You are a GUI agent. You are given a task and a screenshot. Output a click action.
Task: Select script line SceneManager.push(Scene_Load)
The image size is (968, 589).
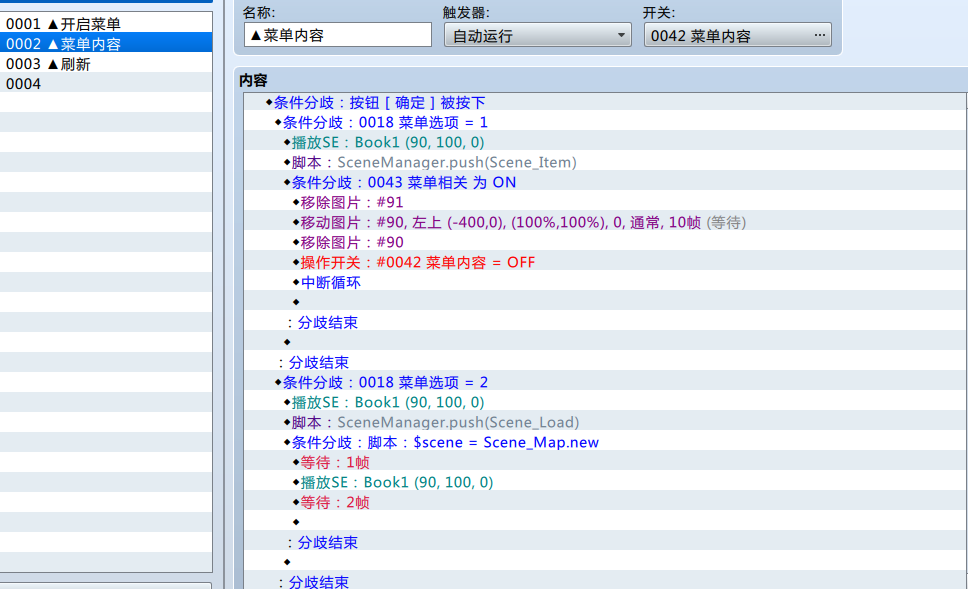(605, 422)
